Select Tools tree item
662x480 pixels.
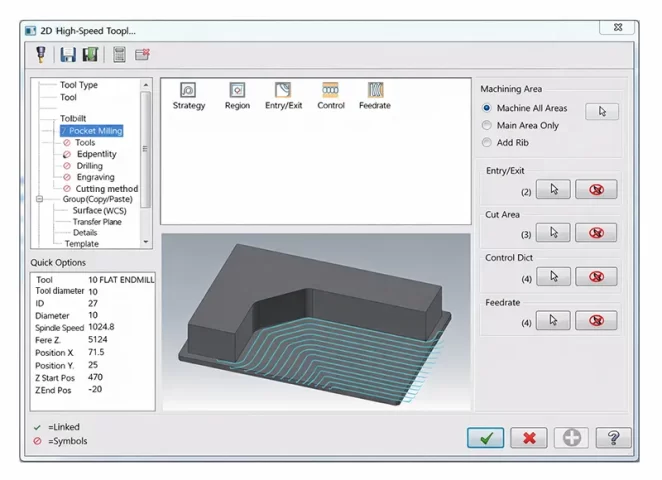[x=85, y=143]
